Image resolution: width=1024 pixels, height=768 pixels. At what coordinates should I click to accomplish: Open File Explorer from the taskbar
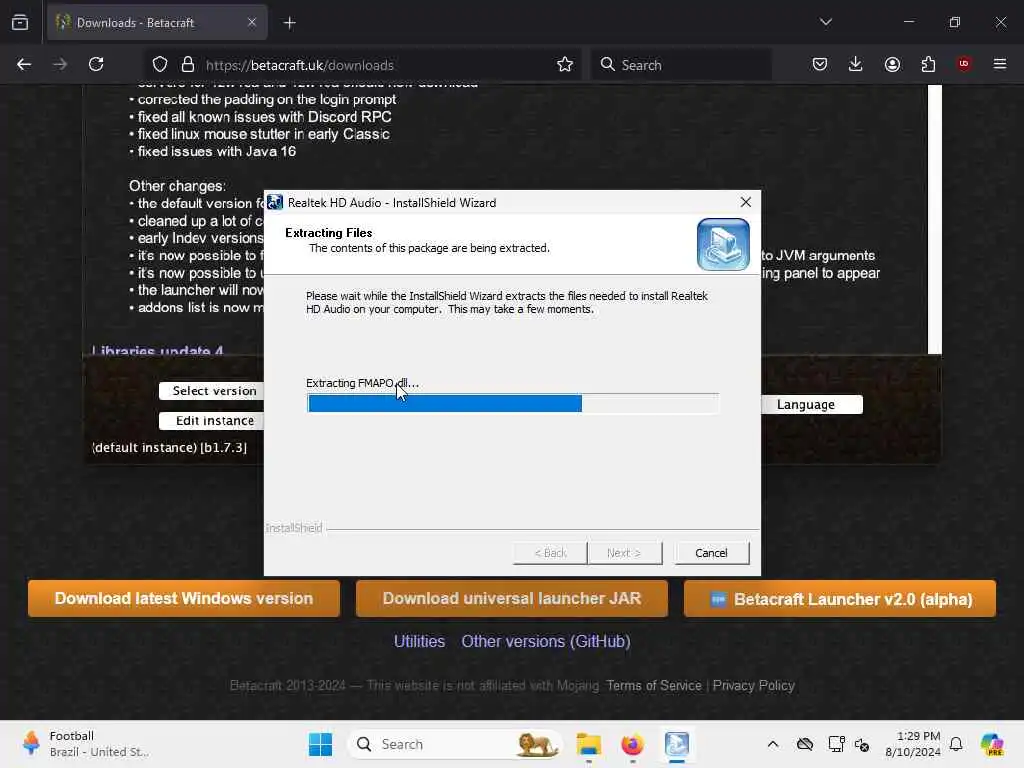588,744
